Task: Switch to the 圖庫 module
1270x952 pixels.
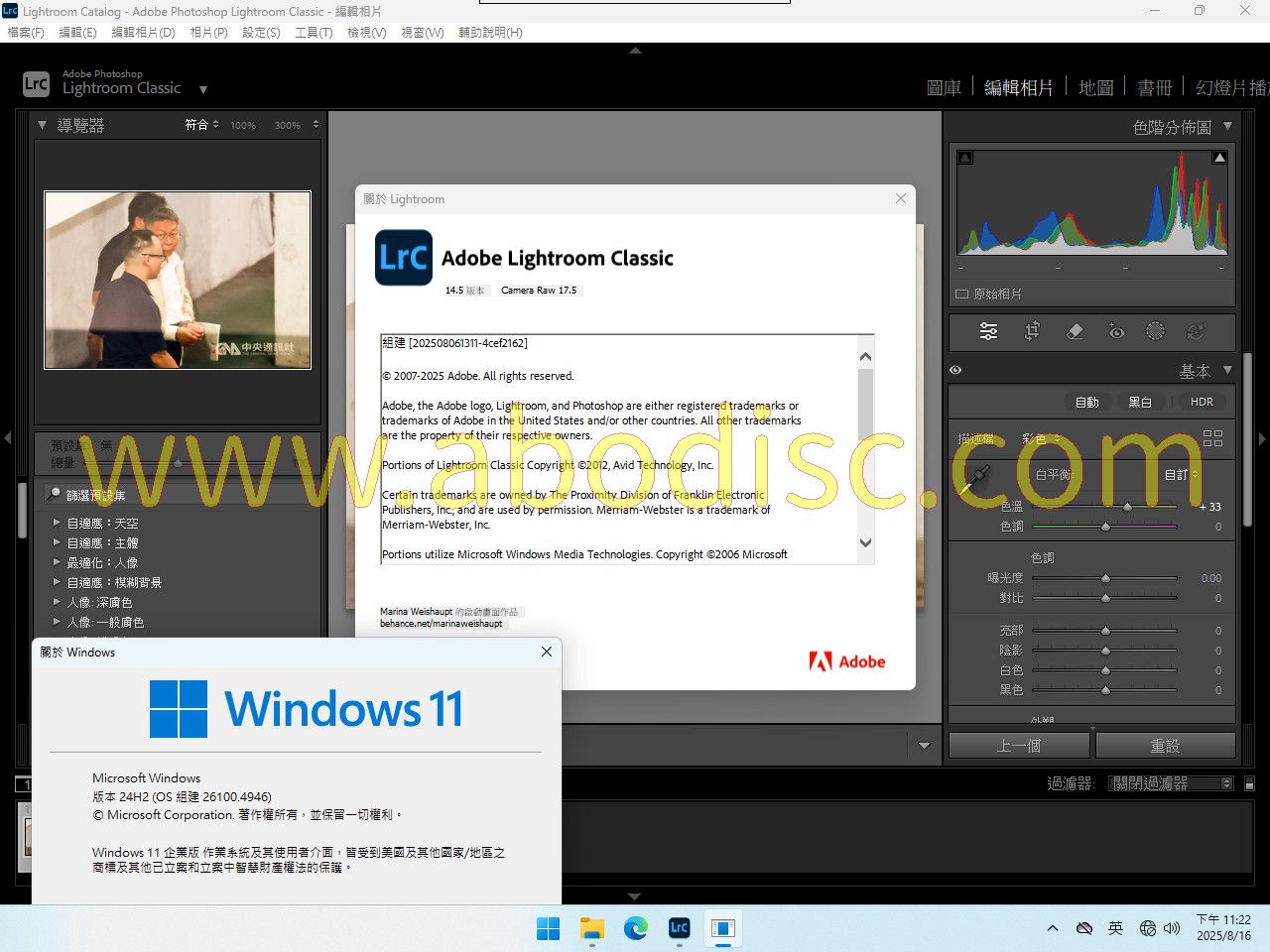Action: 944,87
